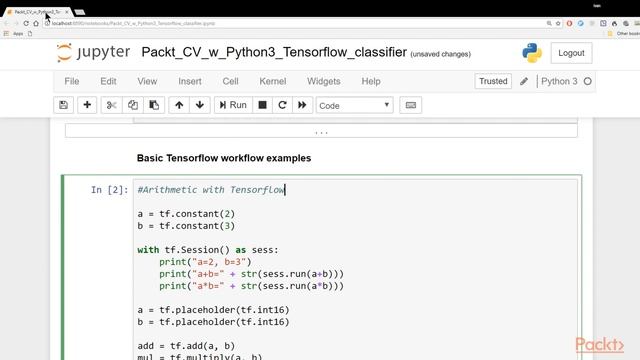The image size is (640, 360).
Task: Interrupt the kernel with the stop icon
Action: pyautogui.click(x=262, y=105)
